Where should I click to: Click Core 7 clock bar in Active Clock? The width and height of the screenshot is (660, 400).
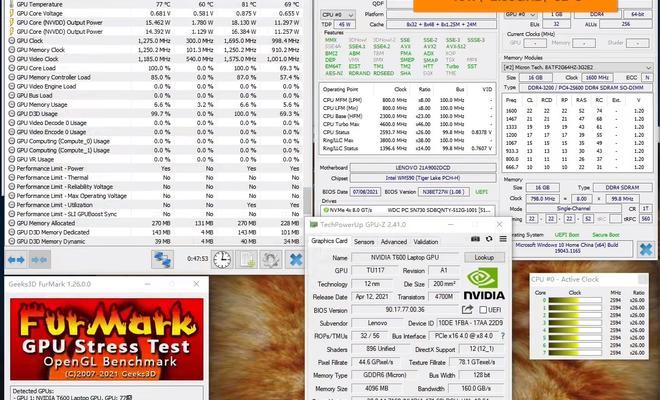575,353
